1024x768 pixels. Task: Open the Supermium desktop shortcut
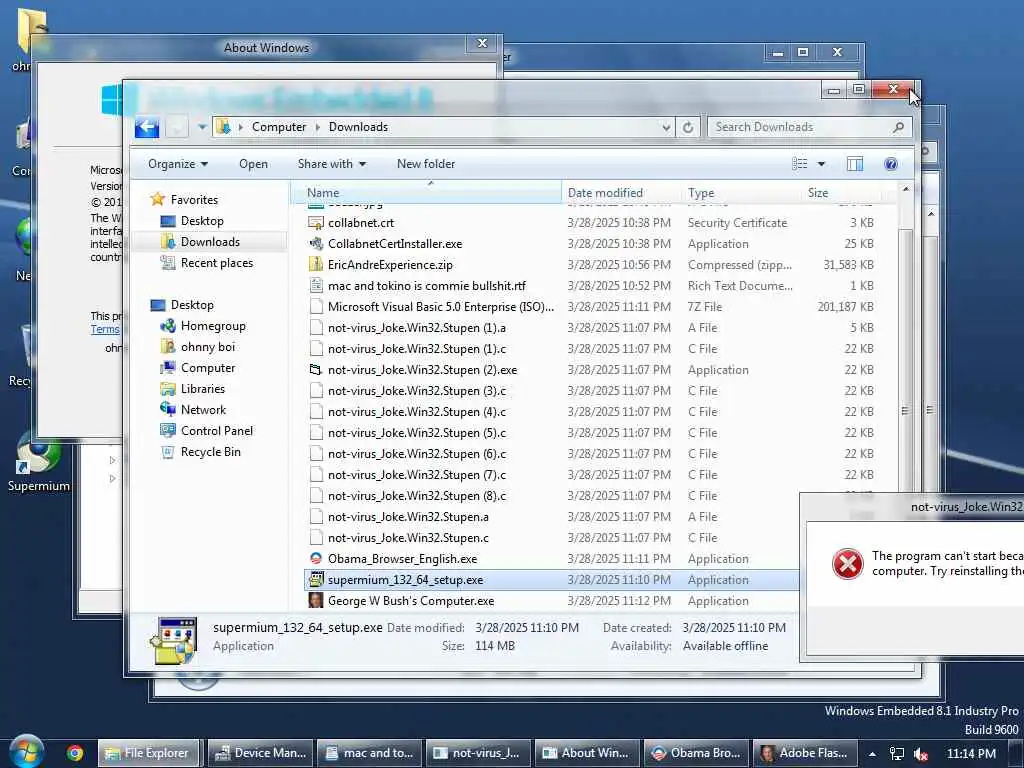tap(39, 461)
